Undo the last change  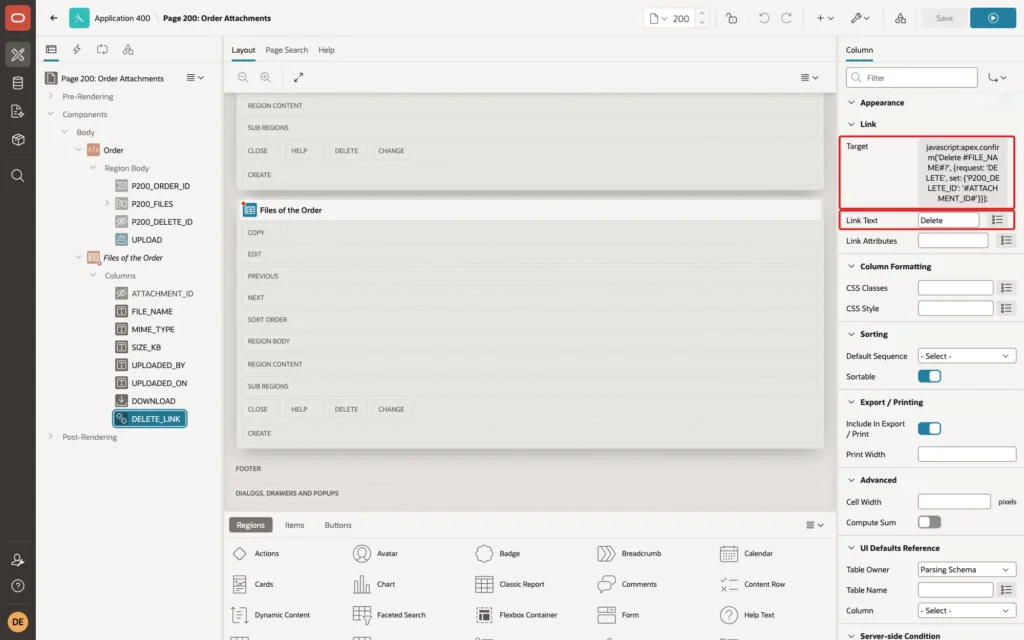point(763,18)
